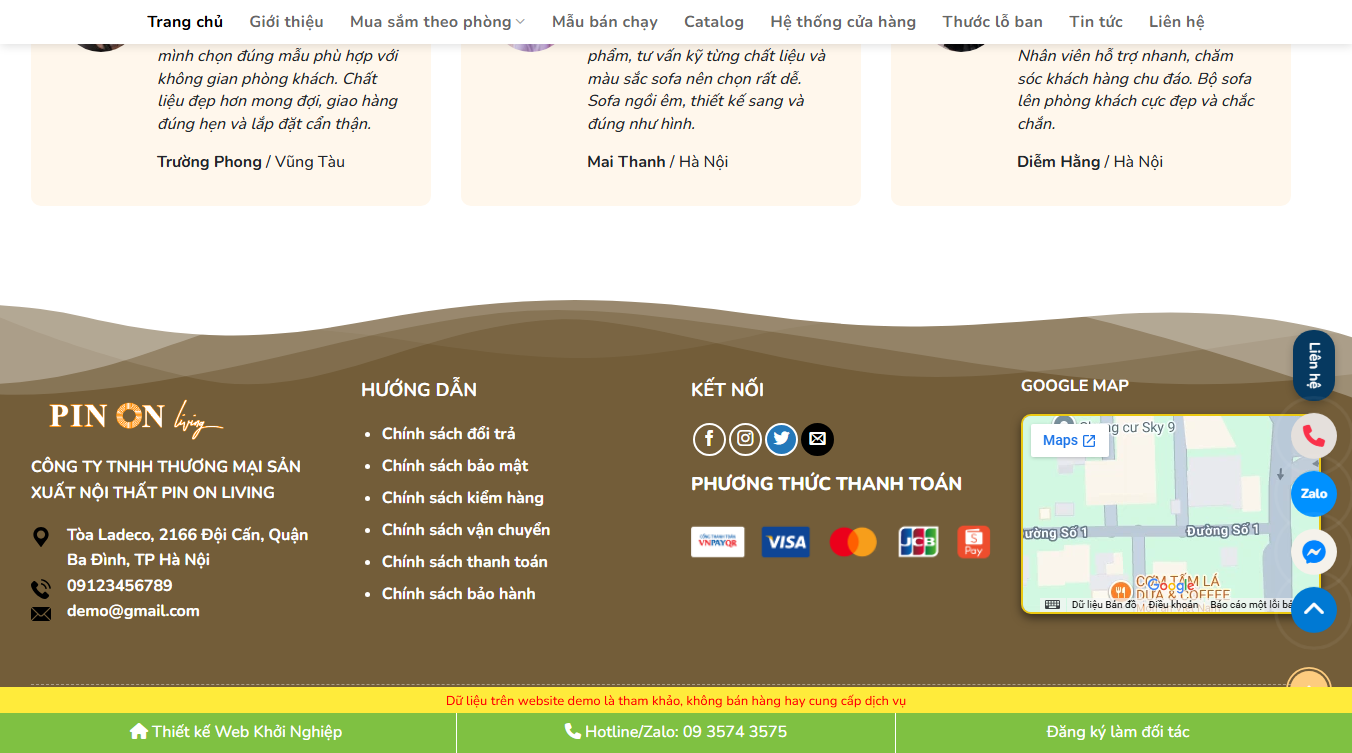The height and width of the screenshot is (753, 1352).
Task: Expand the Mua sắm theo phòng dropdown
Action: coord(437,22)
